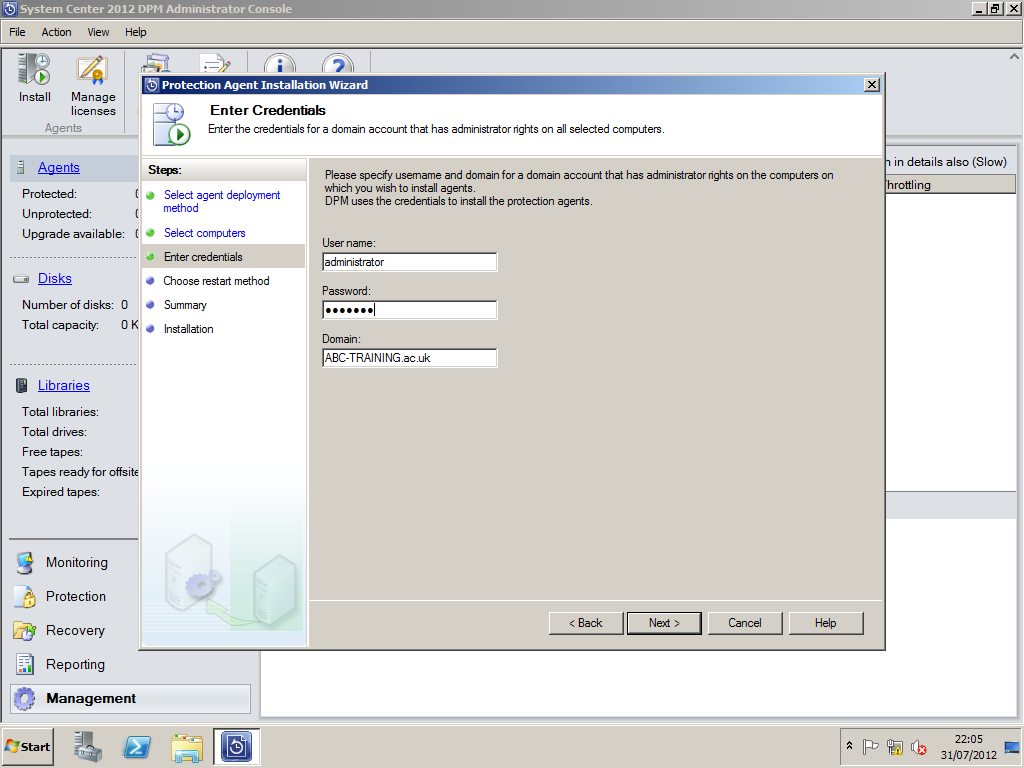Select the Enter credentials step
The width and height of the screenshot is (1024, 768).
click(203, 257)
